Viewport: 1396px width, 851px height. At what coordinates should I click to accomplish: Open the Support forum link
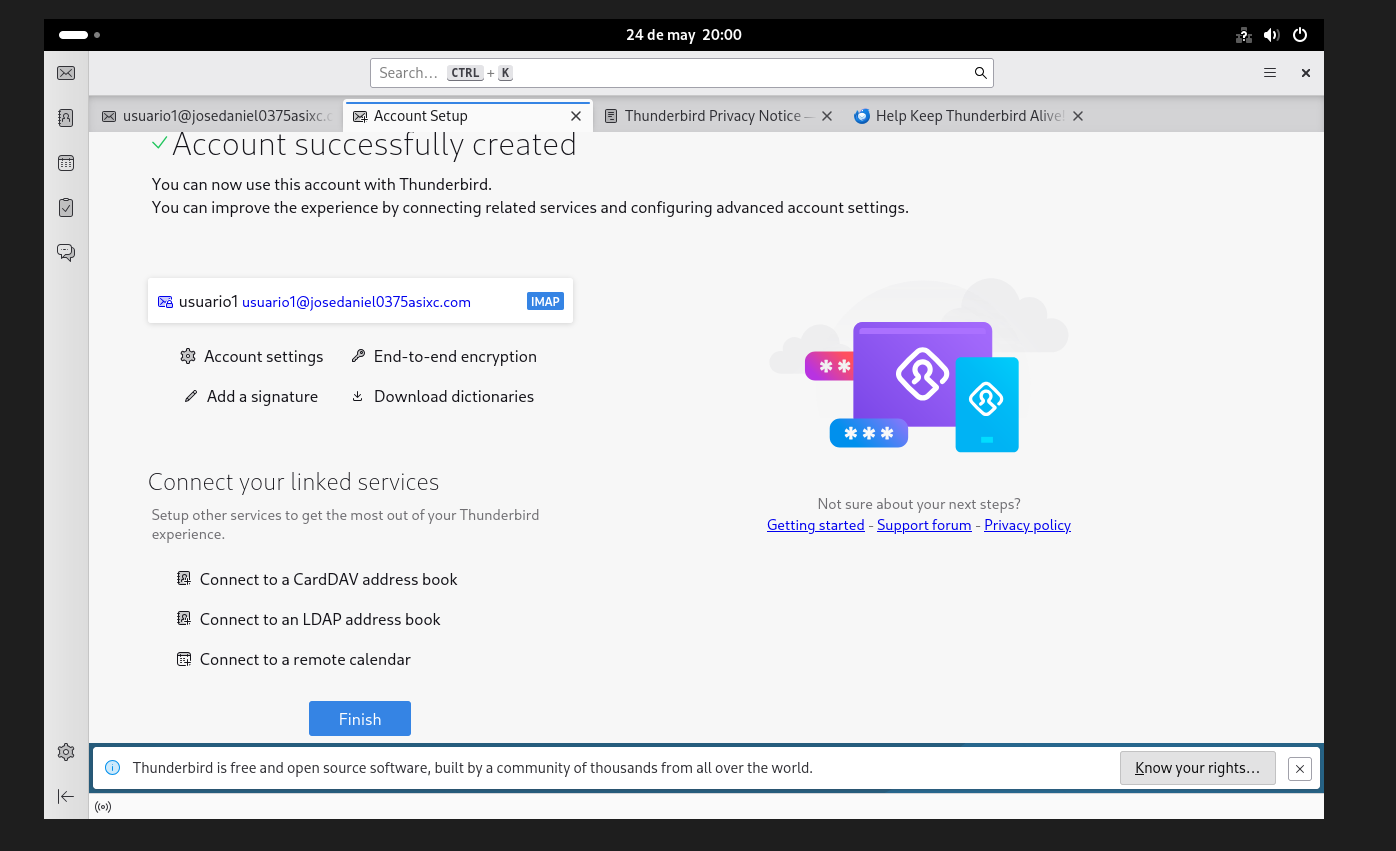[x=924, y=525]
